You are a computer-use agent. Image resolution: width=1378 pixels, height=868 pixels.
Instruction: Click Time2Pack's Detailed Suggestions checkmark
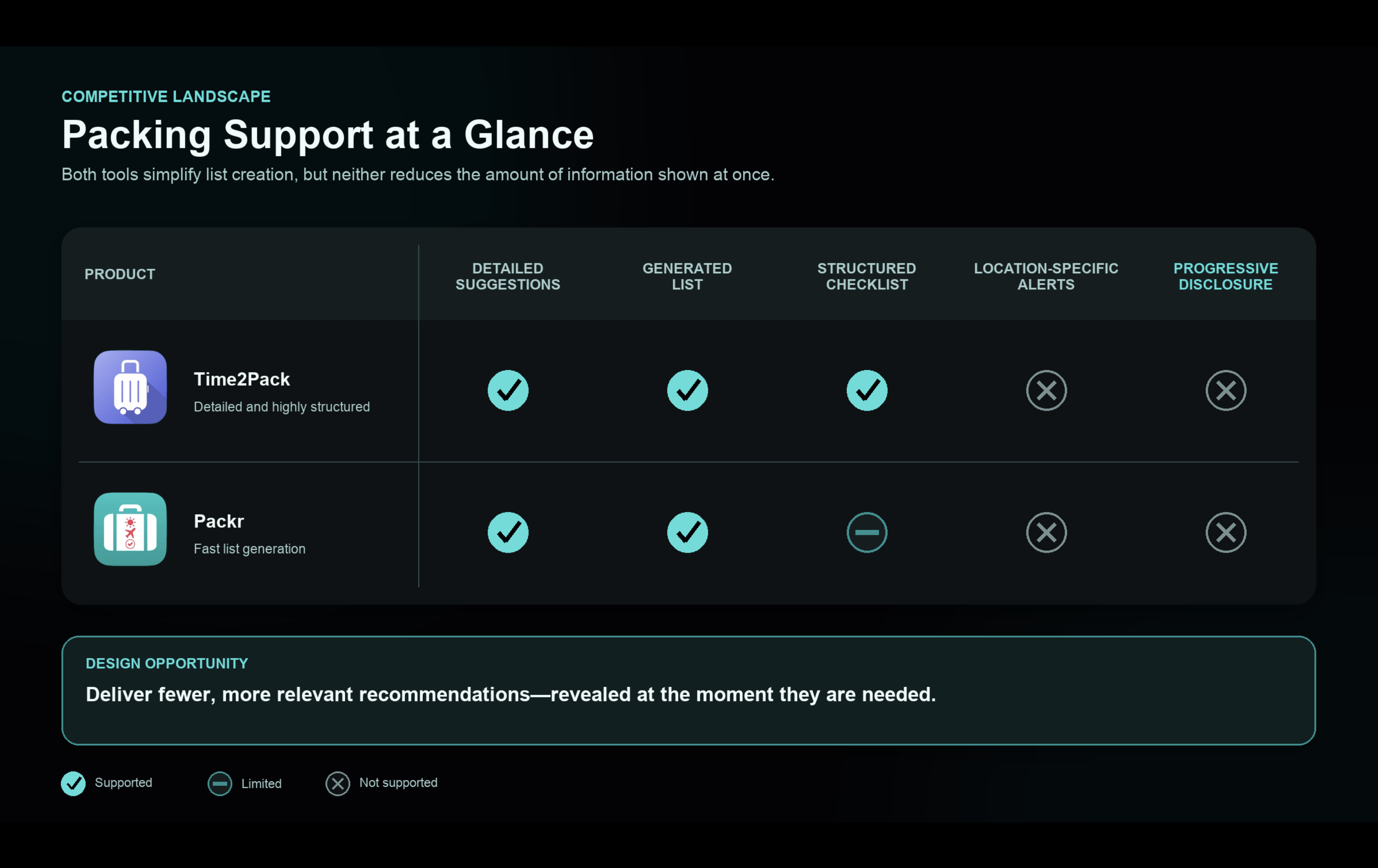point(508,391)
